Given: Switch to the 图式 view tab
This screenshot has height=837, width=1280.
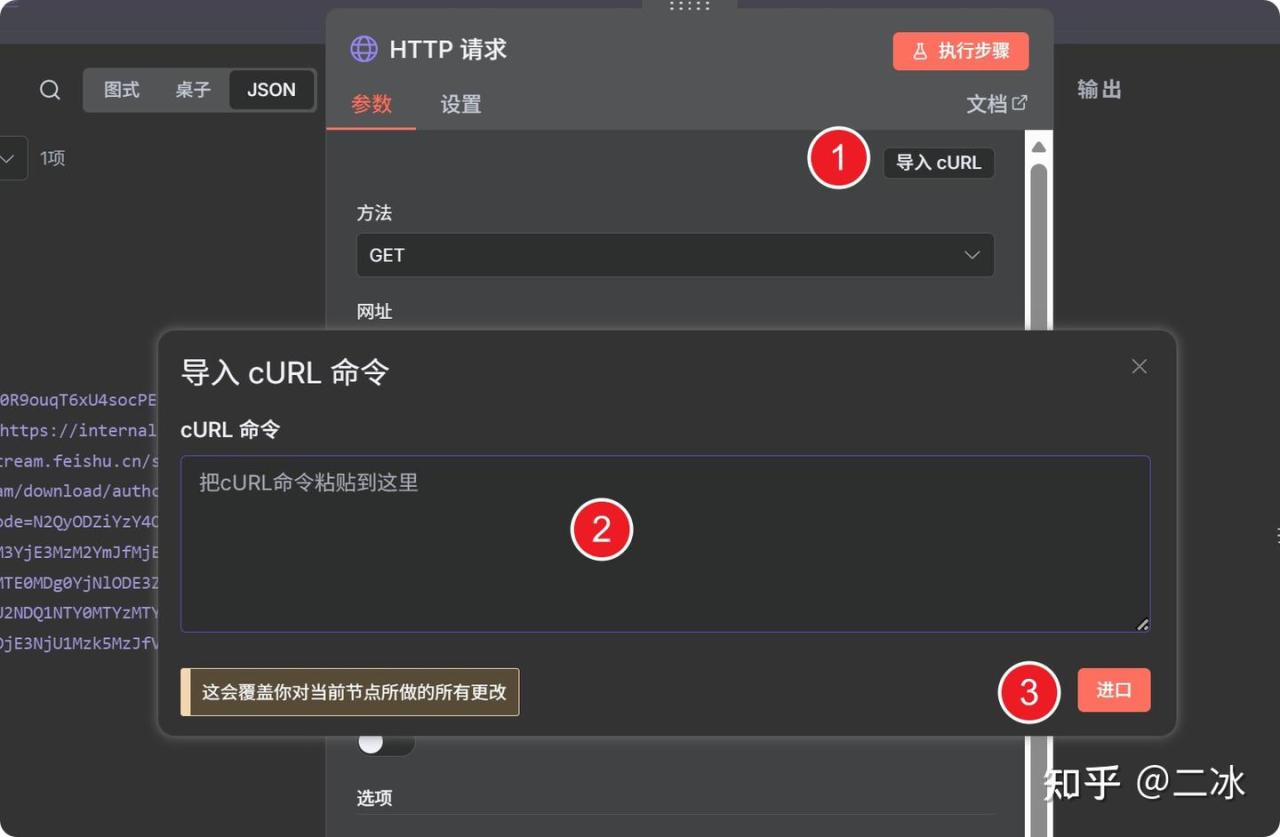Looking at the screenshot, I should (121, 90).
